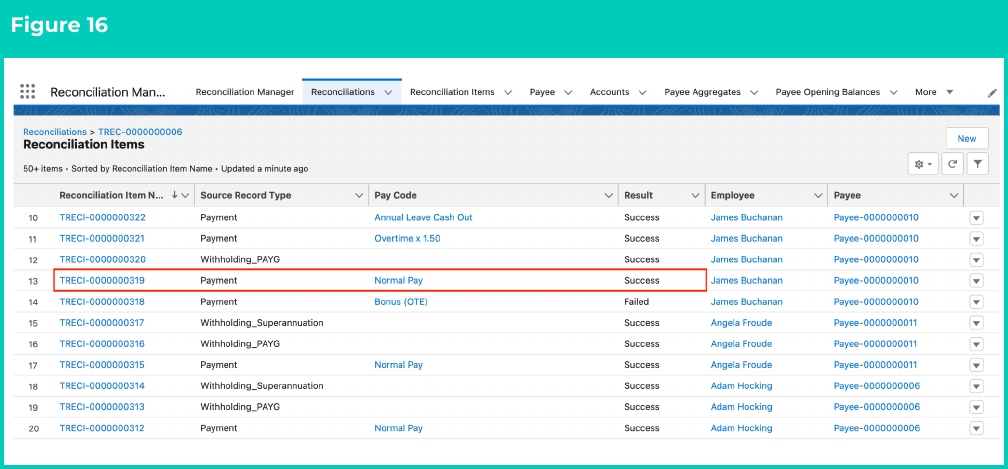Image resolution: width=1008 pixels, height=469 pixels.
Task: Open Adam Hocking in the TRECI-0000000314 row
Action: pos(742,386)
